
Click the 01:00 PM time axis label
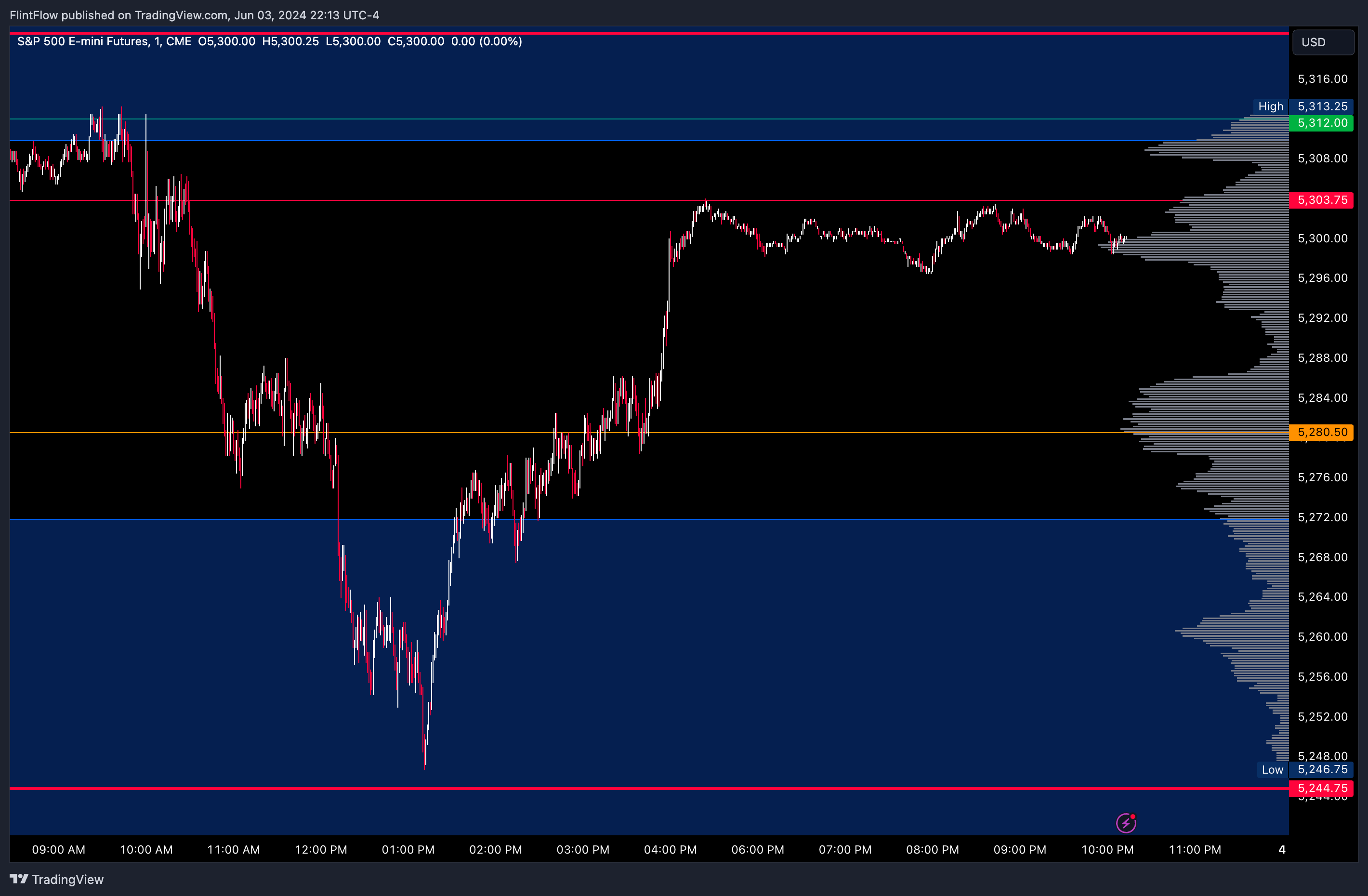(408, 849)
